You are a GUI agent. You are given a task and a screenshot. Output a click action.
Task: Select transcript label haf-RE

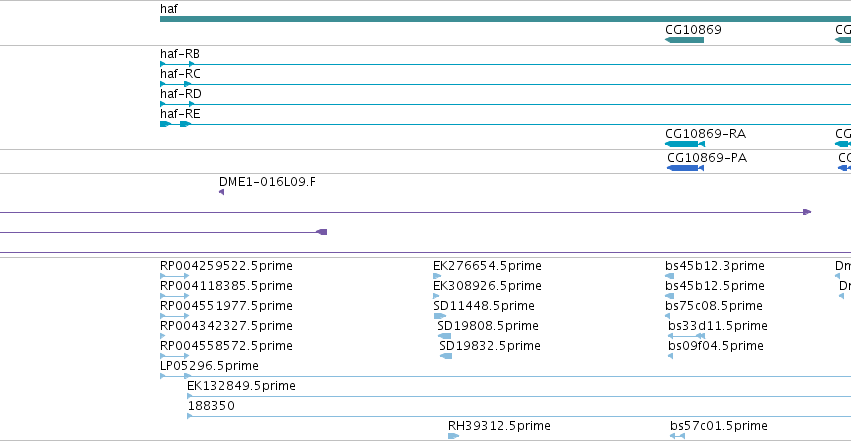click(180, 114)
